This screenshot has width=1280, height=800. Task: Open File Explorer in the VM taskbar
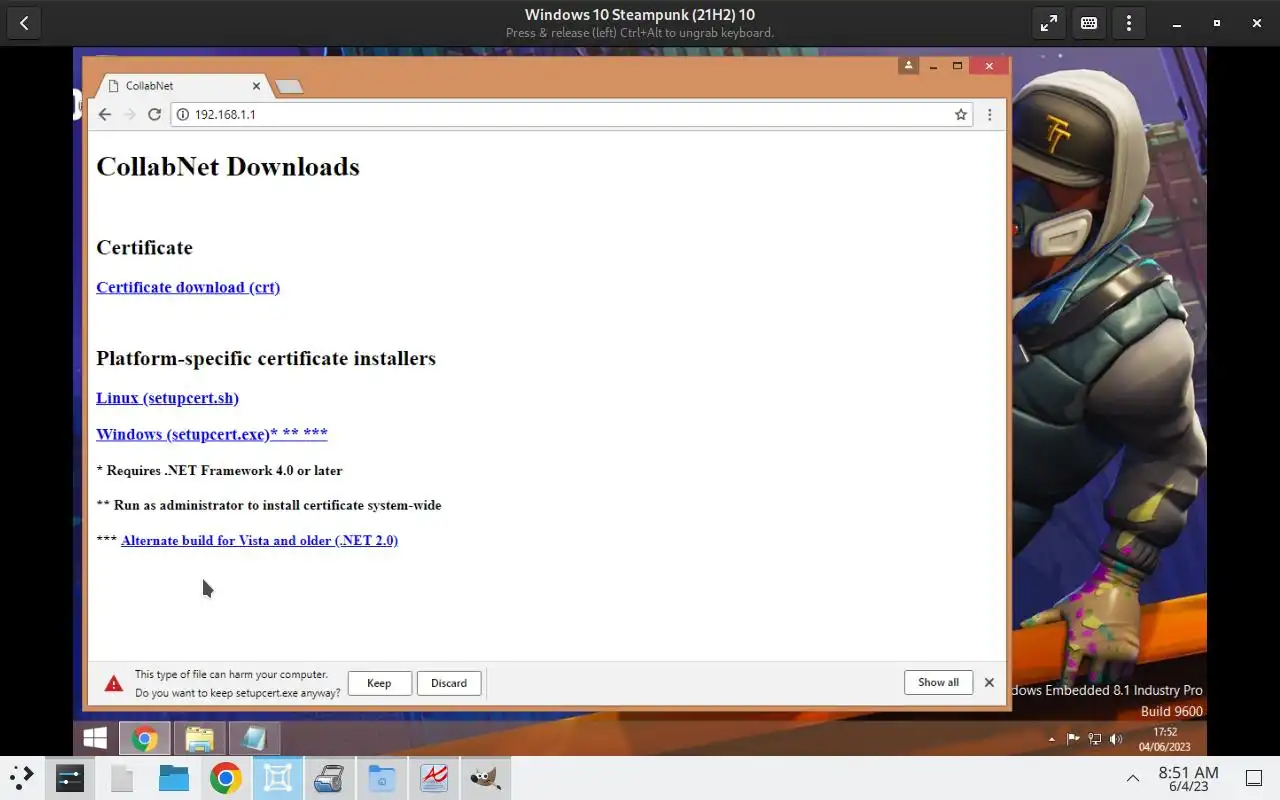tap(199, 739)
